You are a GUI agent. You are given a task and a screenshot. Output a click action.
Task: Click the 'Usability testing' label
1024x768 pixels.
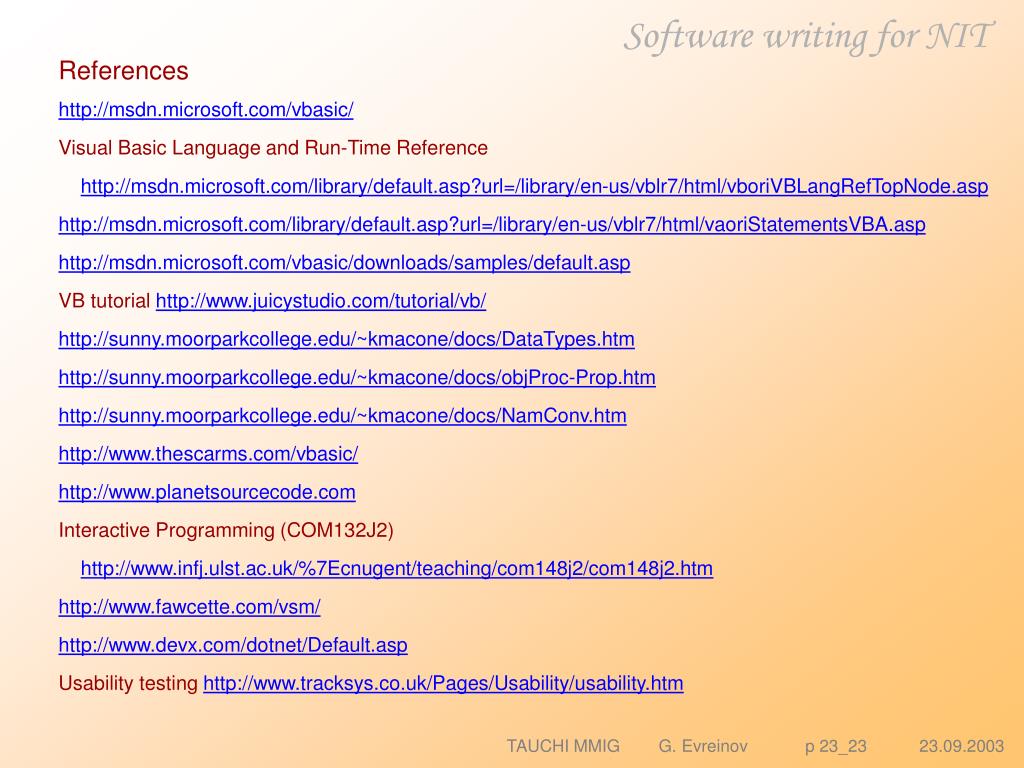pos(128,684)
